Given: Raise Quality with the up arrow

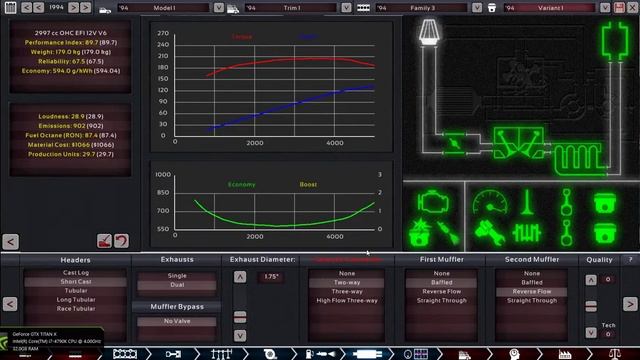Looking at the screenshot, I should tap(591, 280).
